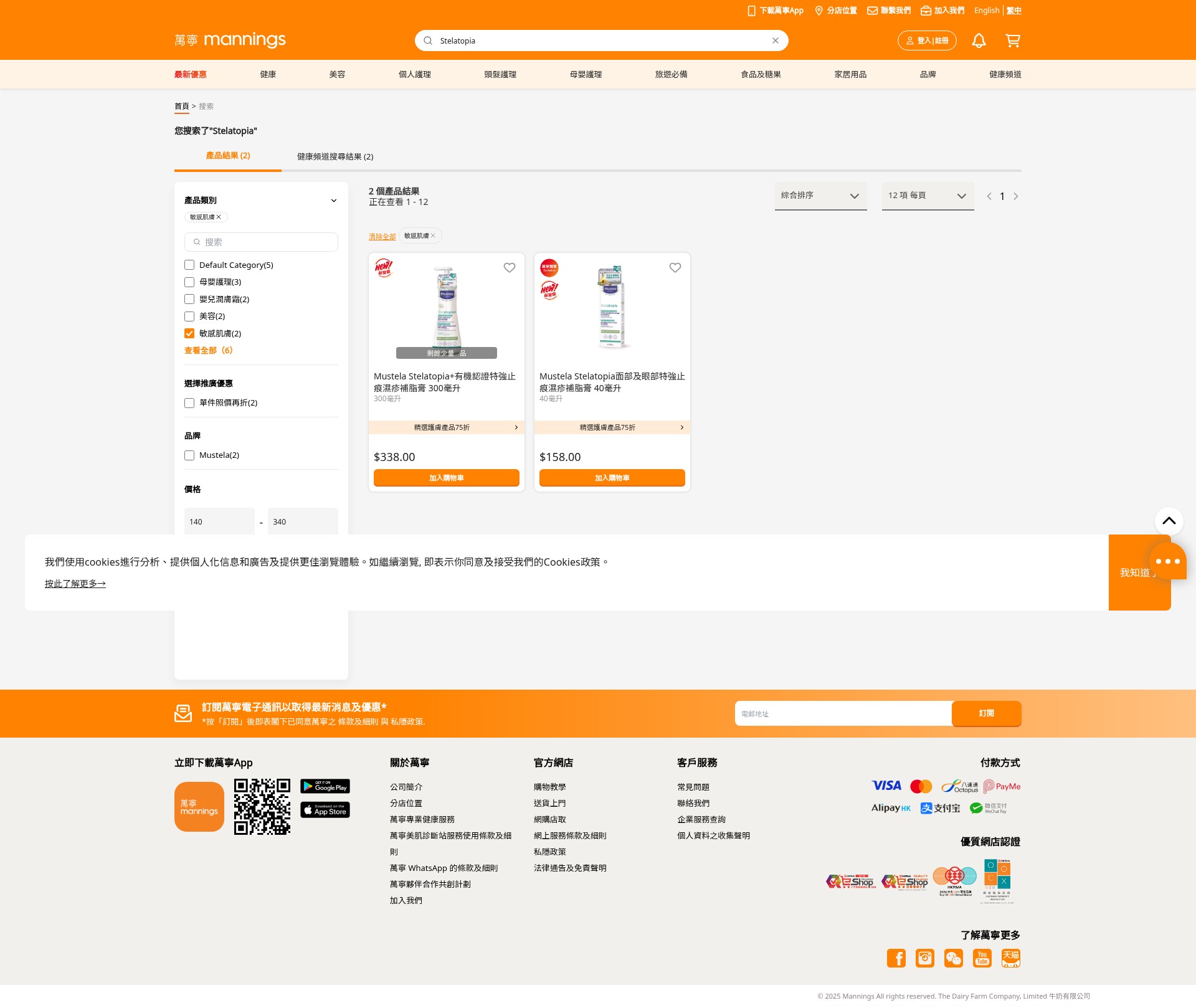Open the 綜合排序 sort dropdown
Viewport: 1196px width, 1008px height.
(x=820, y=196)
